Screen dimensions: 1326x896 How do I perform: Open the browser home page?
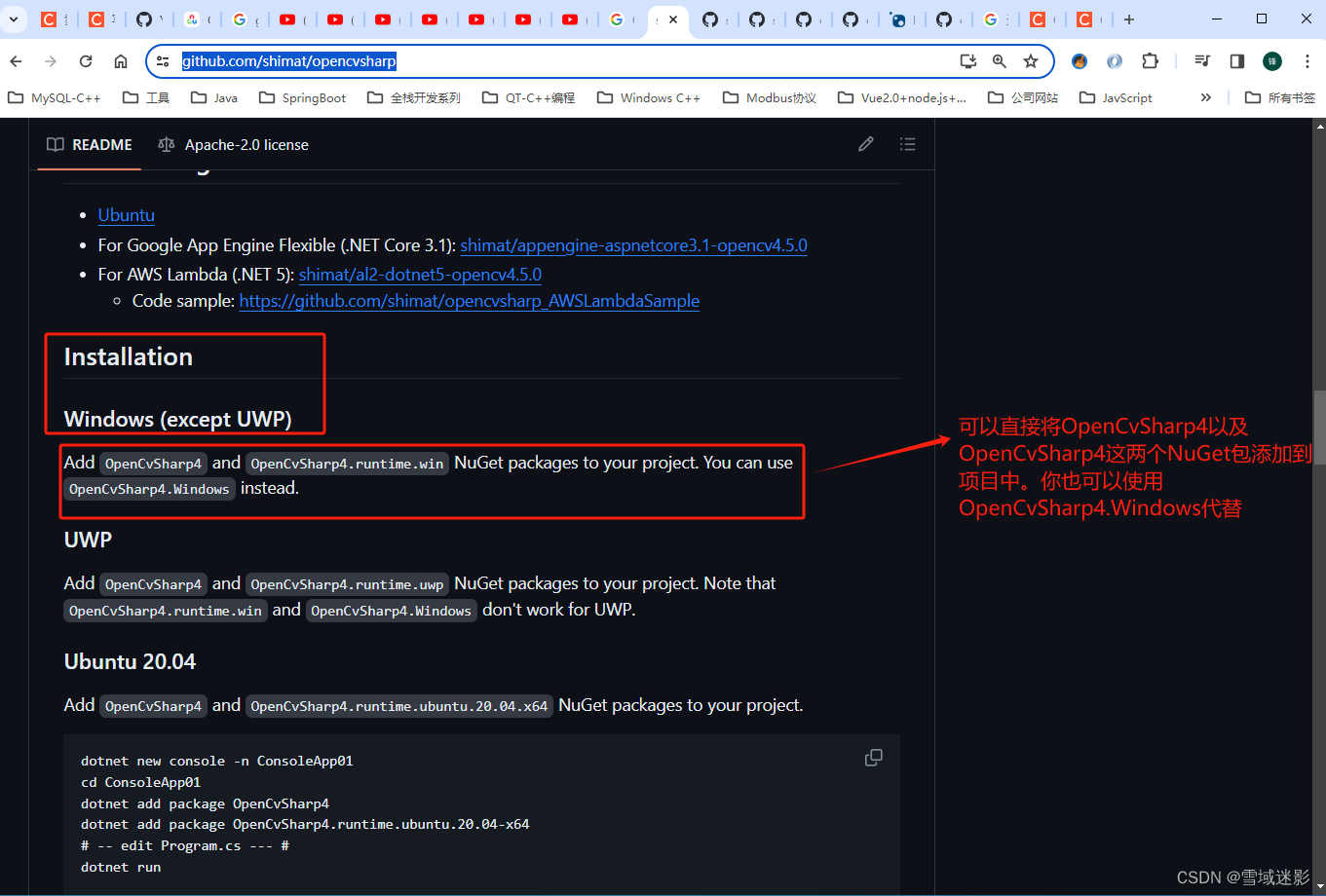pos(121,61)
